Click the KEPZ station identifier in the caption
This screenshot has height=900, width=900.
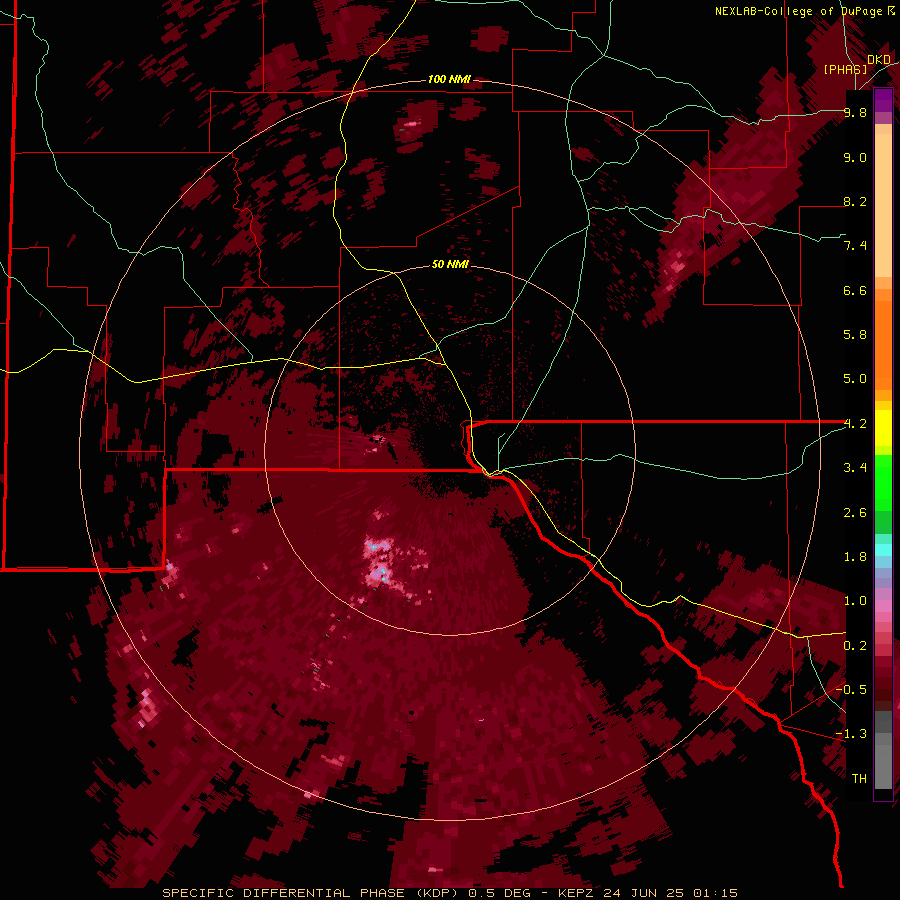(x=577, y=893)
